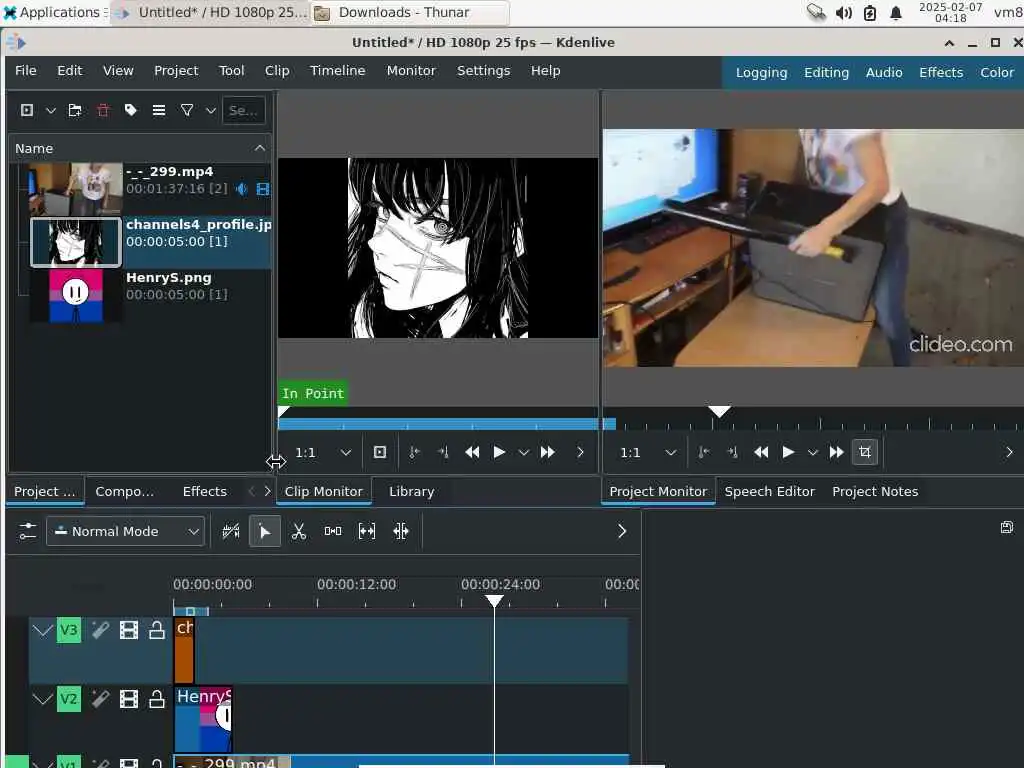The image size is (1024, 768).
Task: Select the Slip tool
Action: (367, 532)
